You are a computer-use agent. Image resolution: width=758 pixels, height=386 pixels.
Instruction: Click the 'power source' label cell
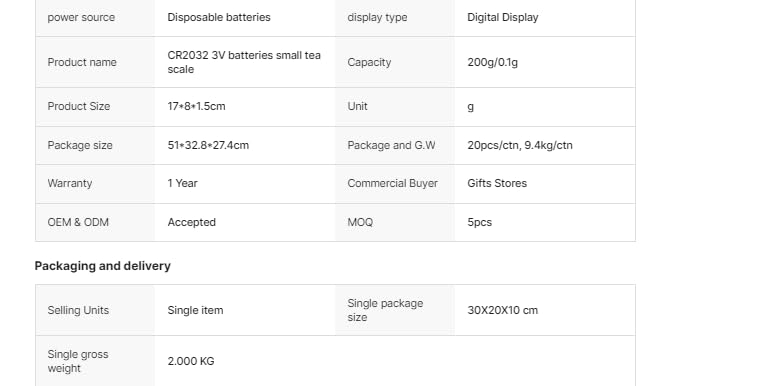pos(95,17)
